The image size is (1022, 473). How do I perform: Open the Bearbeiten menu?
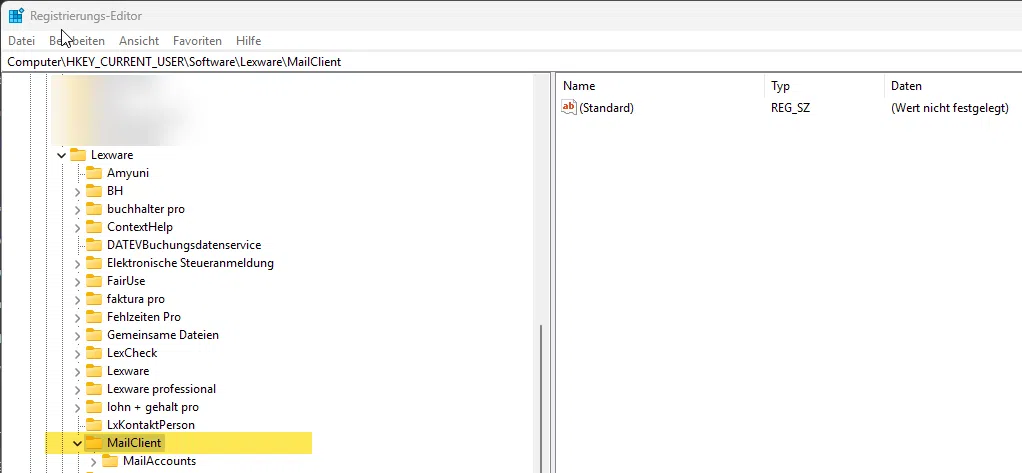coord(77,41)
